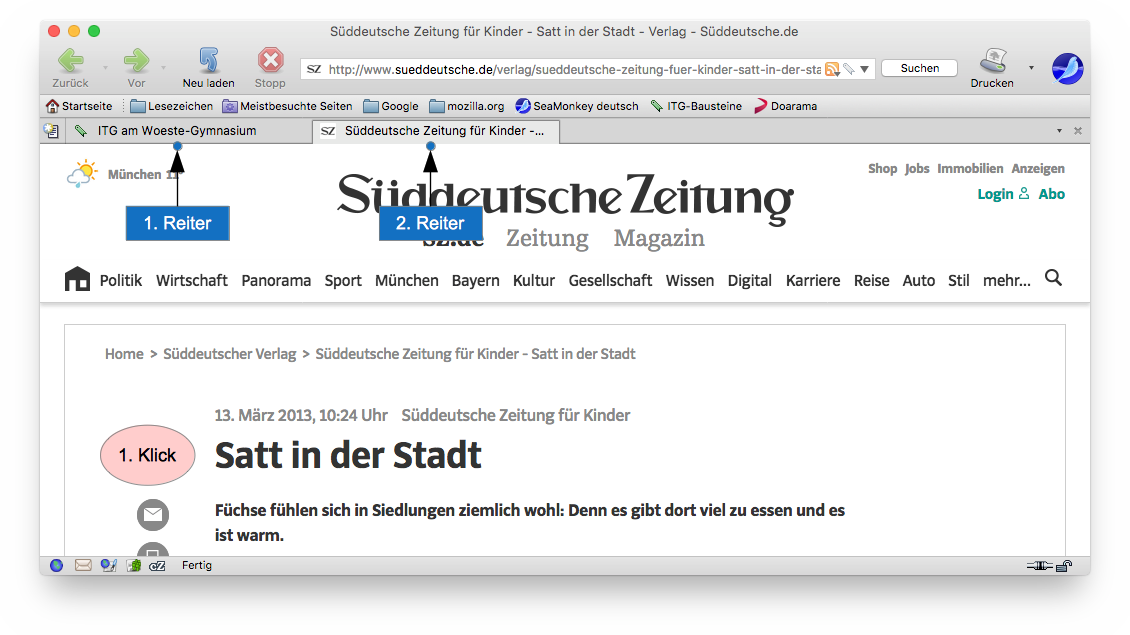Open the RSS feed icon in address bar

click(832, 69)
